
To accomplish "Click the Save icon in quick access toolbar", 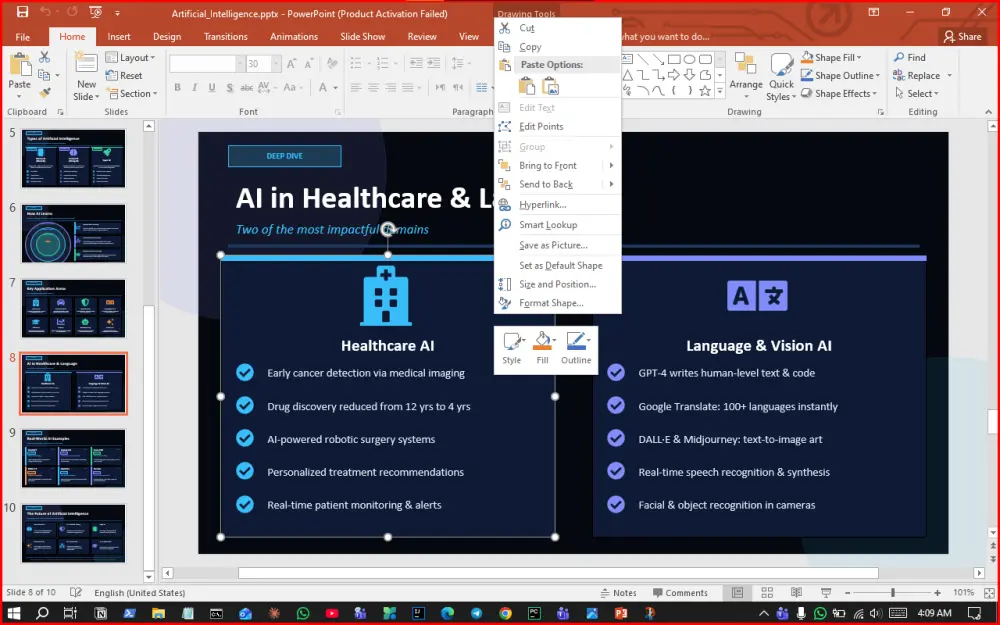I will pyautogui.click(x=22, y=12).
